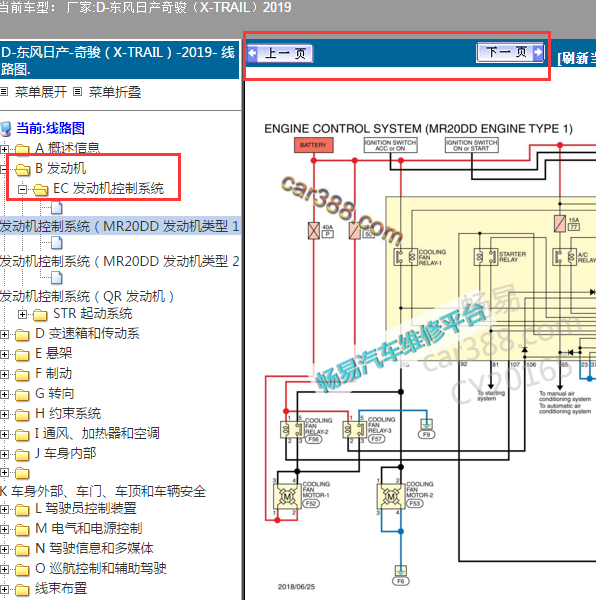Click the STARTER RELAY symbol
Image resolution: width=596 pixels, height=600 pixels.
pos(486,256)
